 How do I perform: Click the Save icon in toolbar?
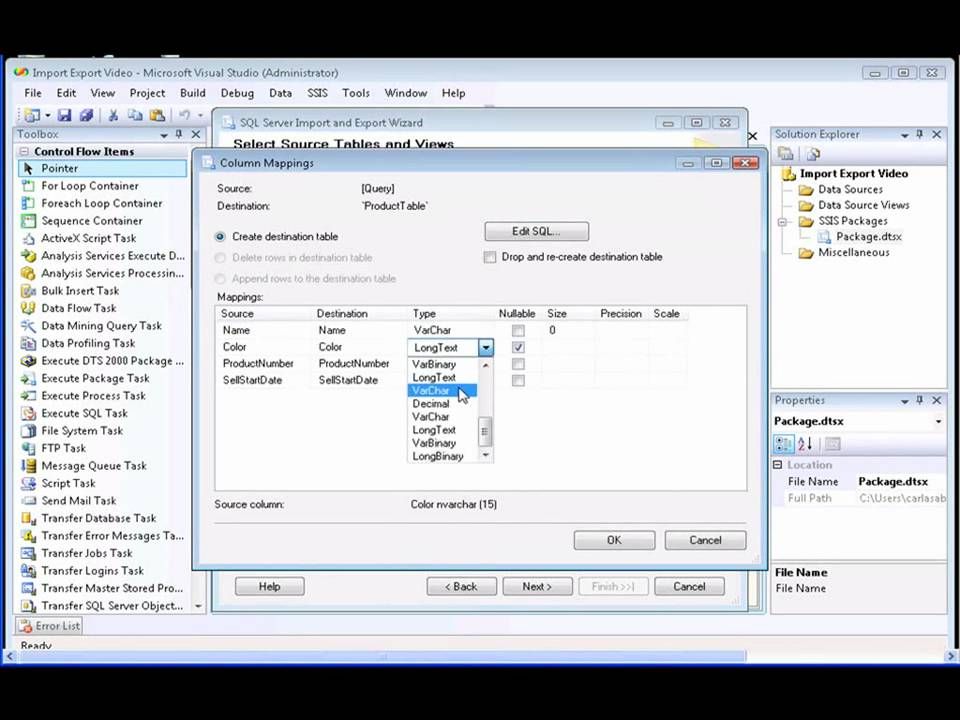click(x=64, y=114)
